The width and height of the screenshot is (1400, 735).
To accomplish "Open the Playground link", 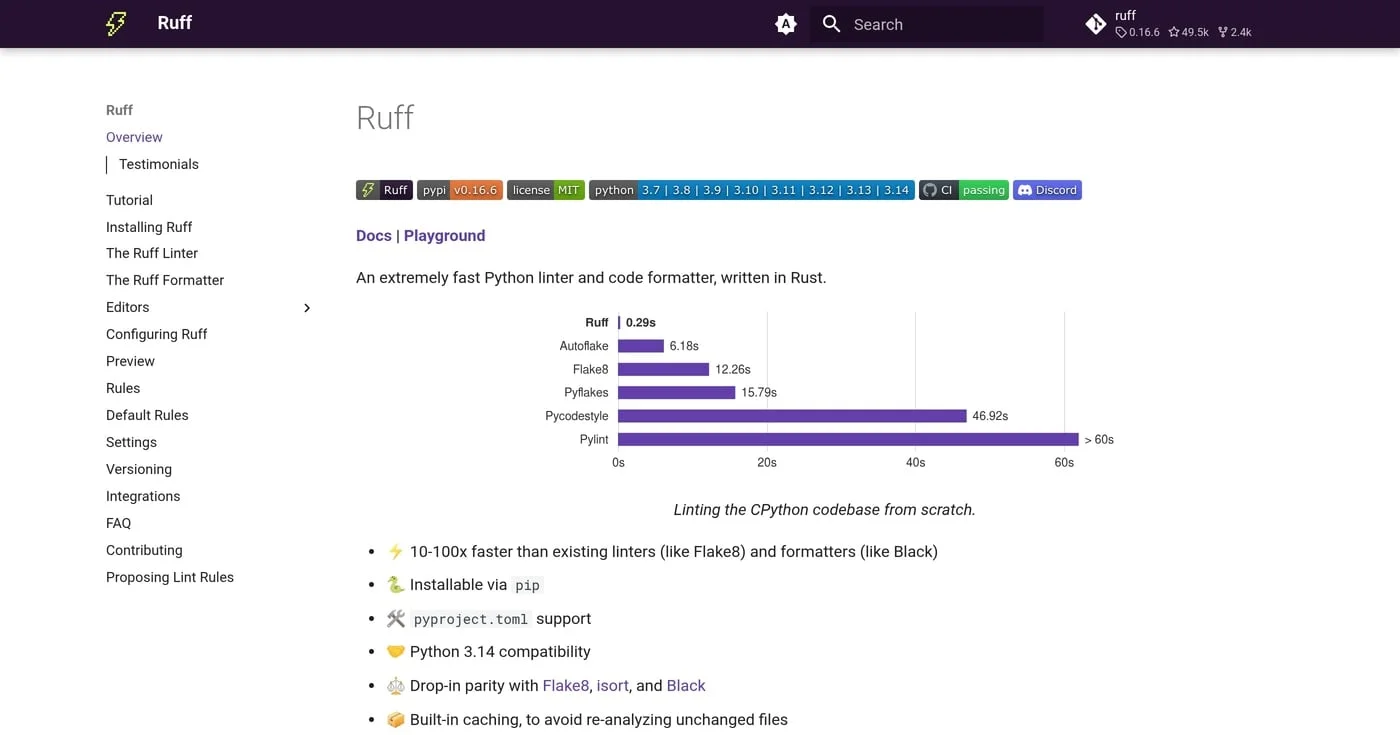I will tap(444, 236).
